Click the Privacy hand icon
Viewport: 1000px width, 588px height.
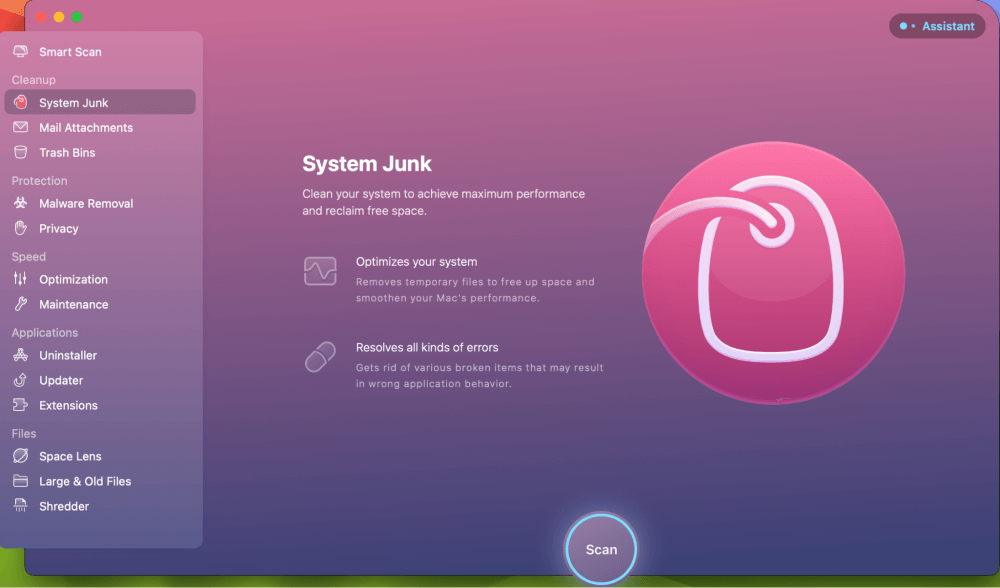pos(20,228)
